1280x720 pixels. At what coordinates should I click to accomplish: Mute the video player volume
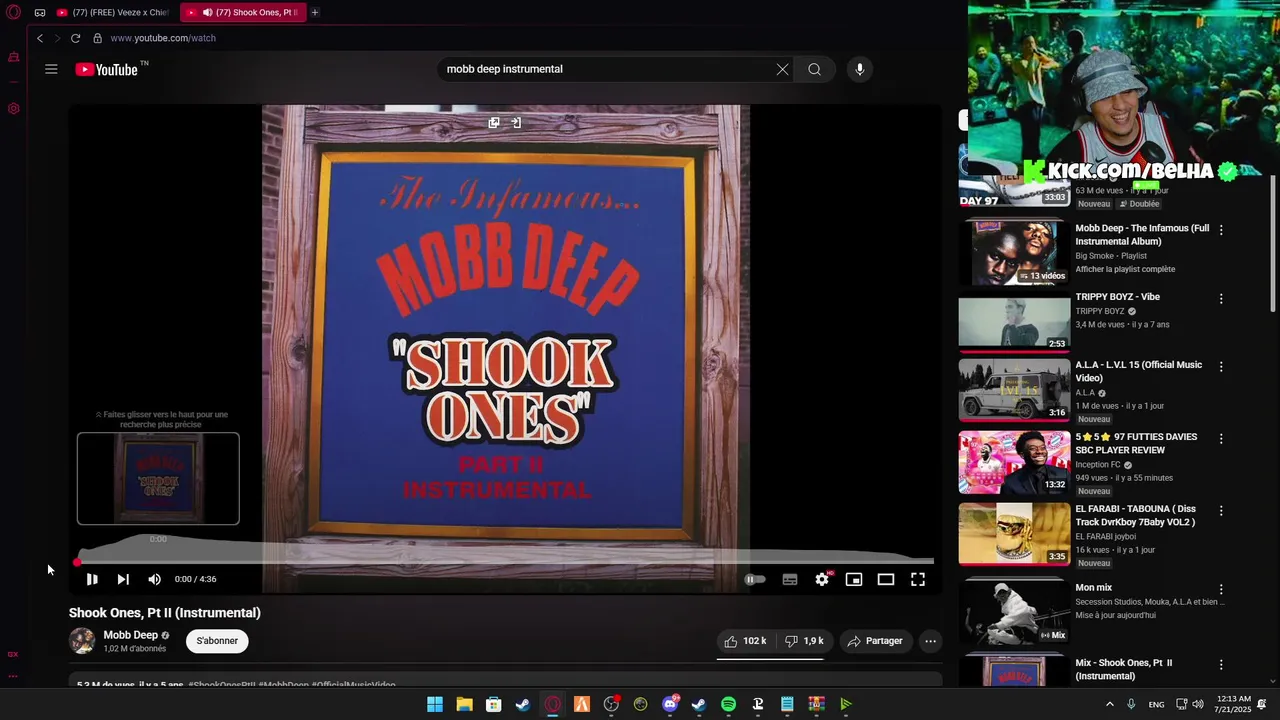154,579
